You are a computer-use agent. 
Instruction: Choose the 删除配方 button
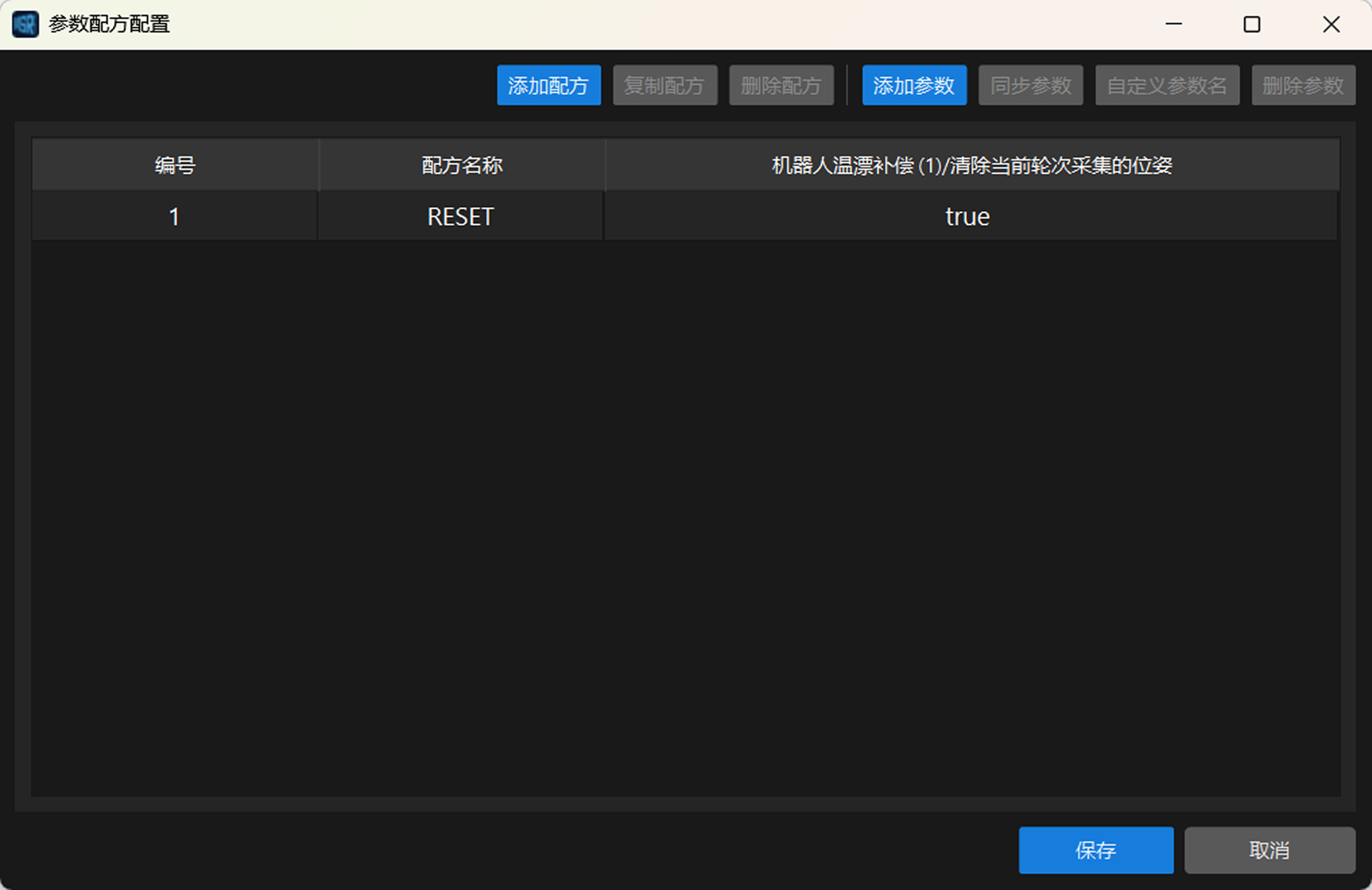781,85
